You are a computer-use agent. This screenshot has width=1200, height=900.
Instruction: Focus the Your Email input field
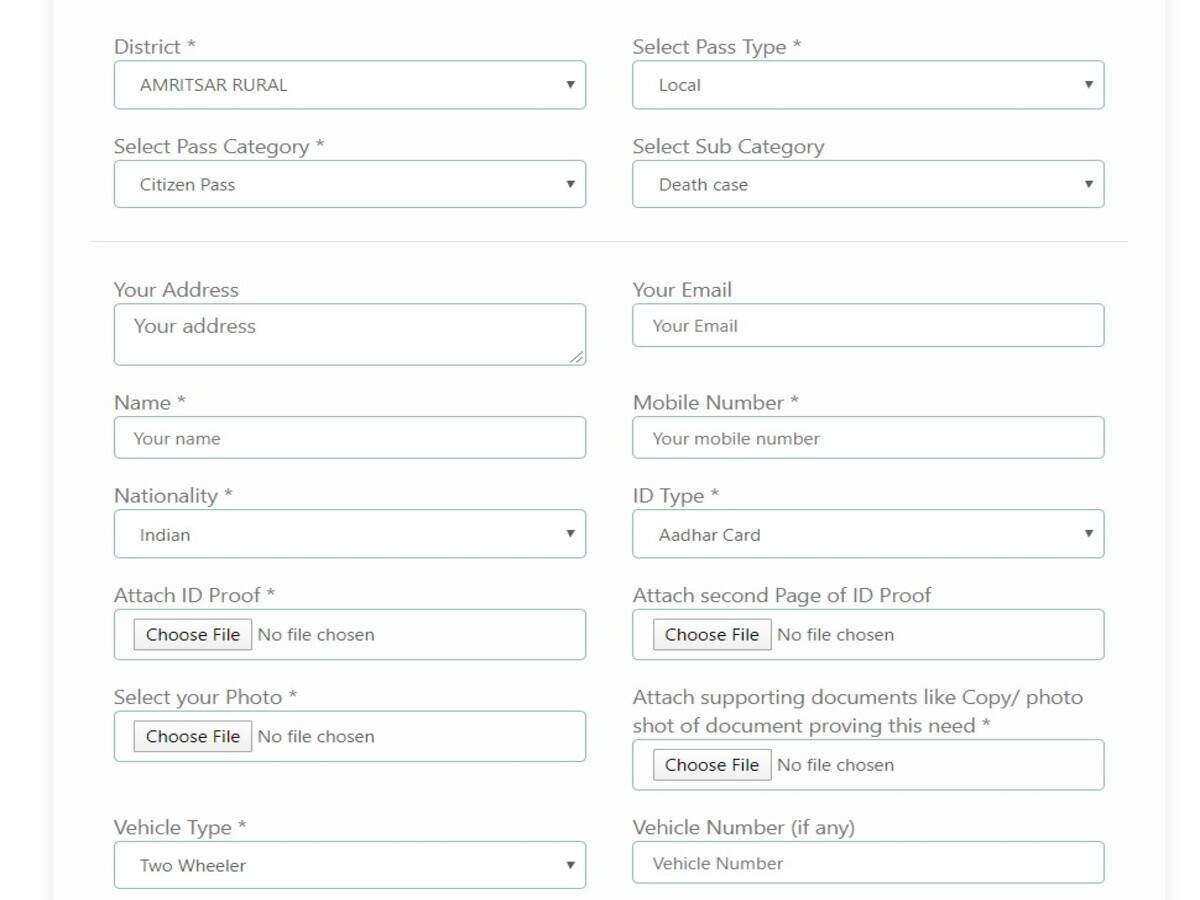867,326
